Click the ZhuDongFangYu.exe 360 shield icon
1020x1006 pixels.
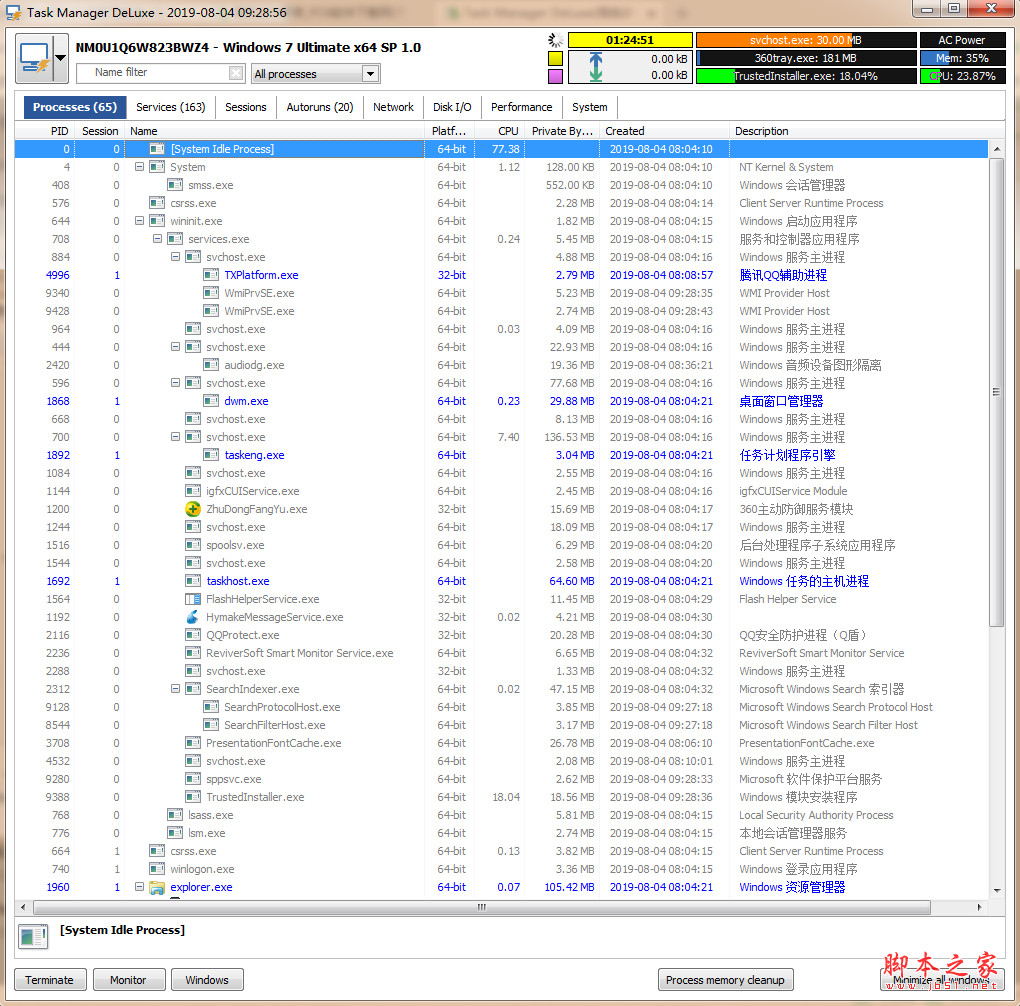coord(193,509)
